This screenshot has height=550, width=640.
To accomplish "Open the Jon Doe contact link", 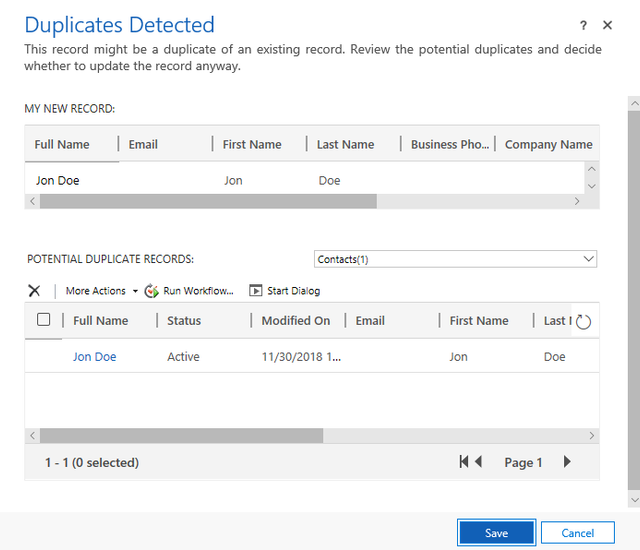I will click(94, 357).
